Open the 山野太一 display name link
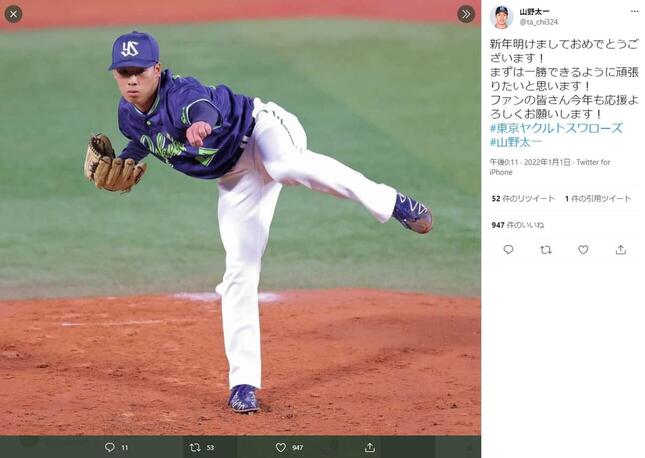This screenshot has width=645, height=458. tap(534, 12)
